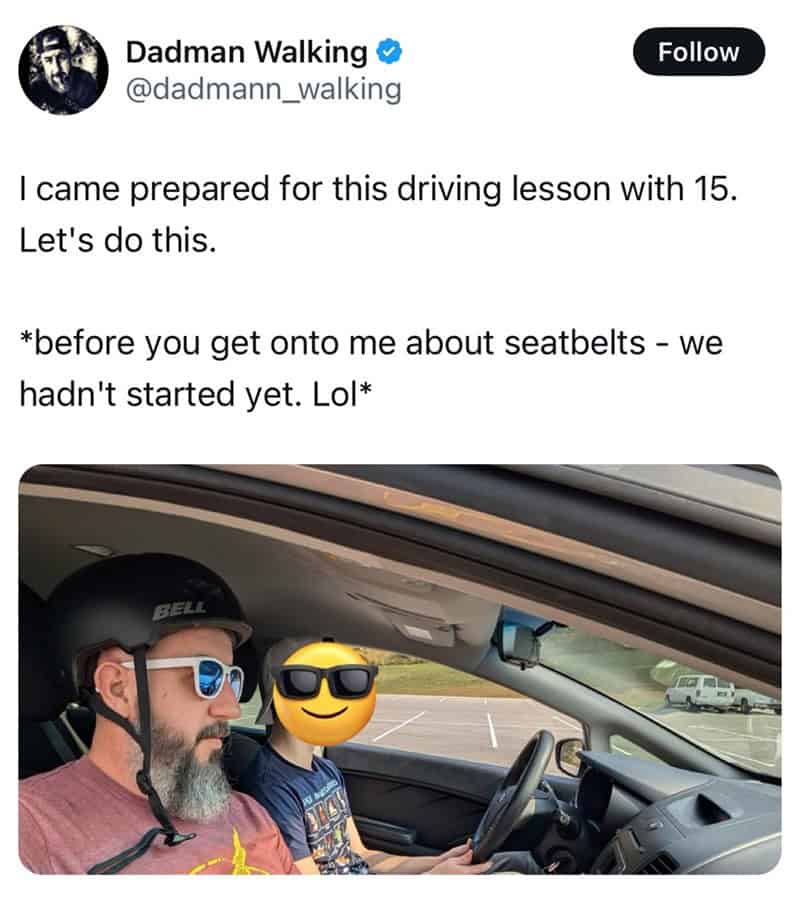Open the Dadman Walking display name link
This screenshot has width=800, height=902.
coord(246,52)
